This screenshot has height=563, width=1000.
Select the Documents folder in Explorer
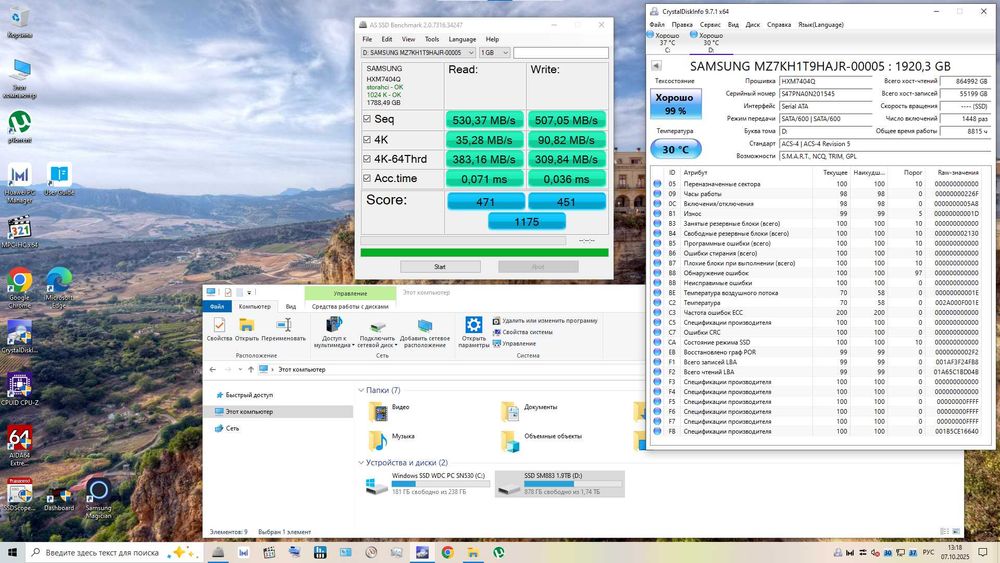pos(529,411)
